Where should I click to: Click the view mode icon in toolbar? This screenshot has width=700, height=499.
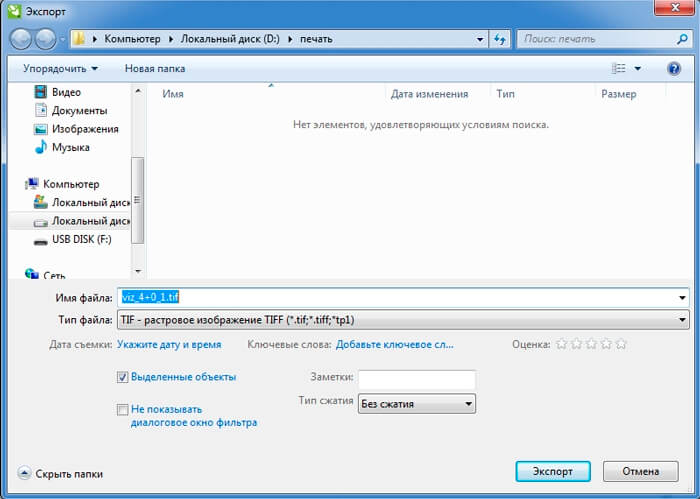619,69
